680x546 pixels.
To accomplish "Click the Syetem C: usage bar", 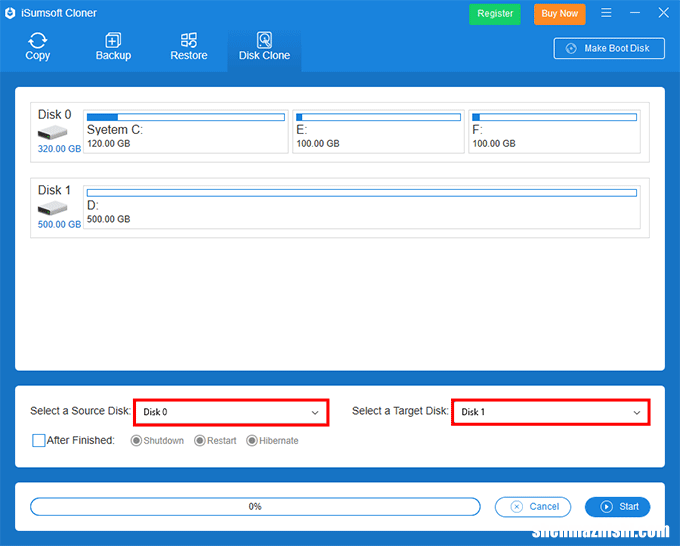I will pos(186,117).
